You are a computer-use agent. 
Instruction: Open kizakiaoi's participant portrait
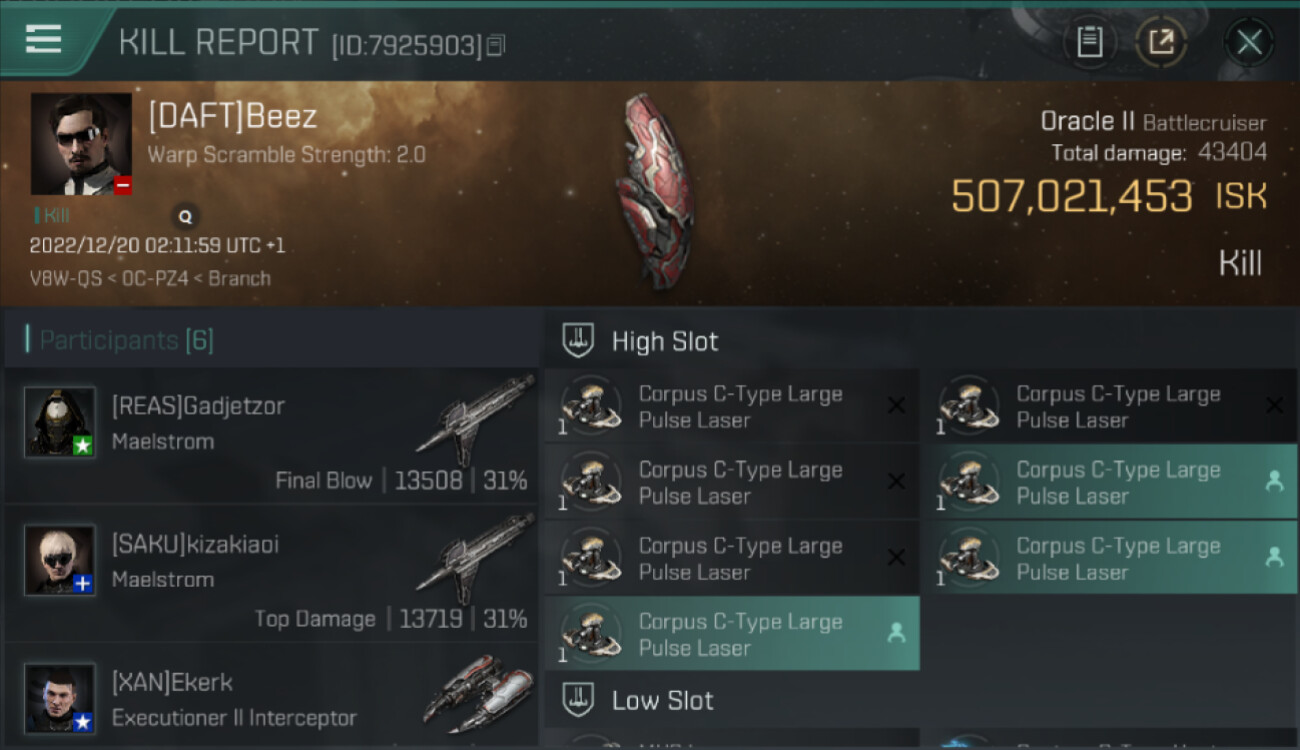pyautogui.click(x=60, y=560)
